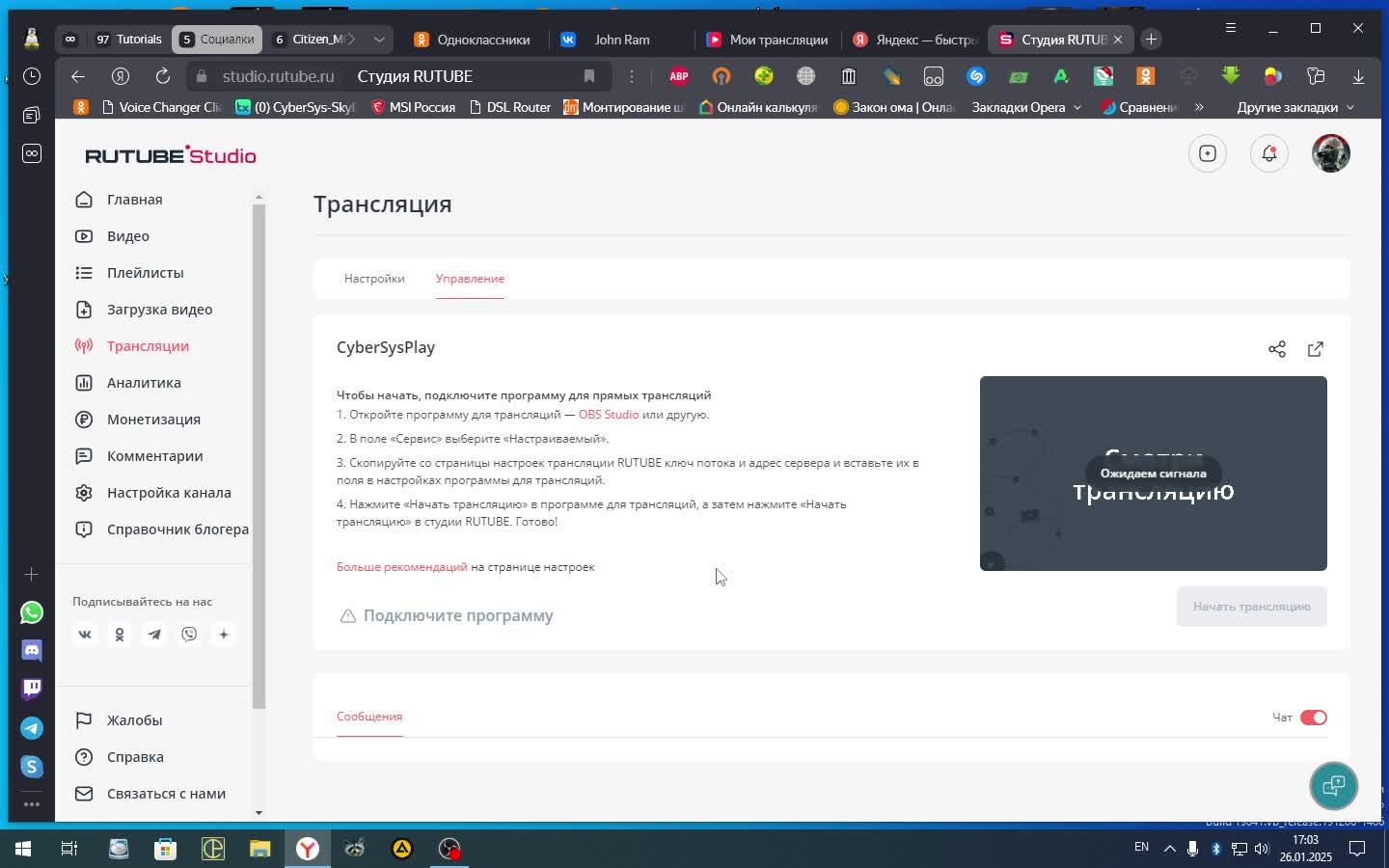
Task: Open Жалобы page
Action: click(x=119, y=720)
